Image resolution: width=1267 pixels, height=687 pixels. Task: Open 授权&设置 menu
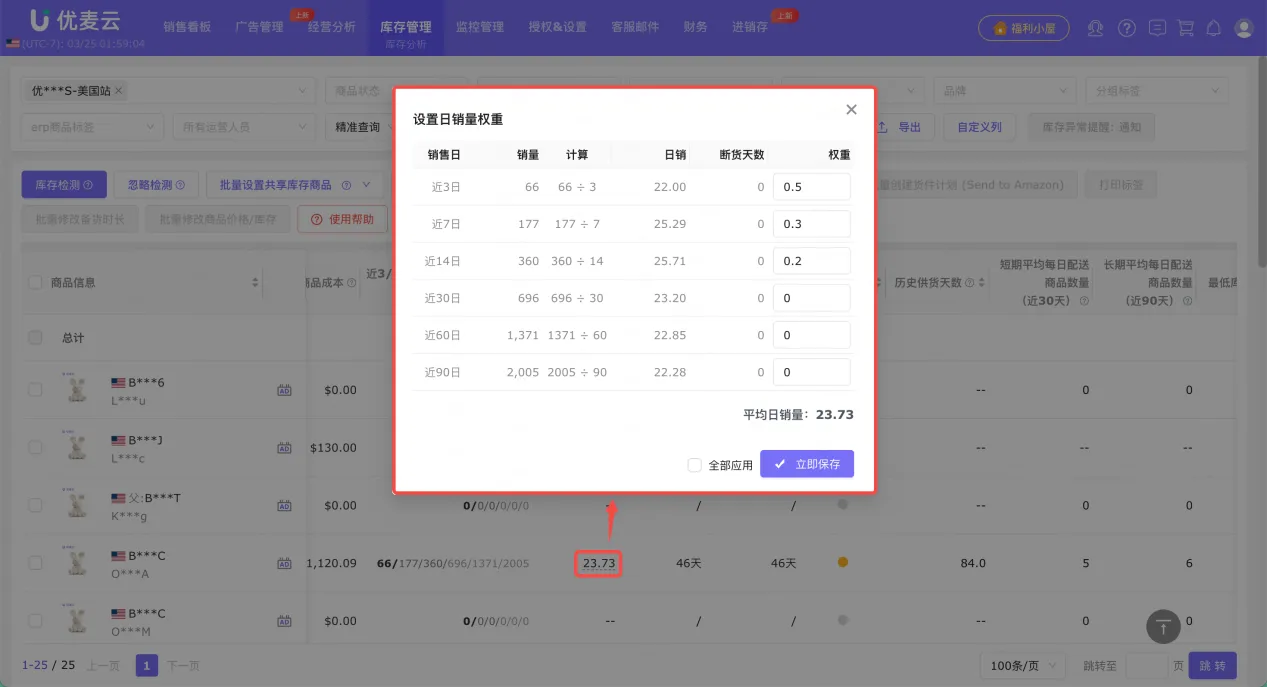[x=558, y=27]
